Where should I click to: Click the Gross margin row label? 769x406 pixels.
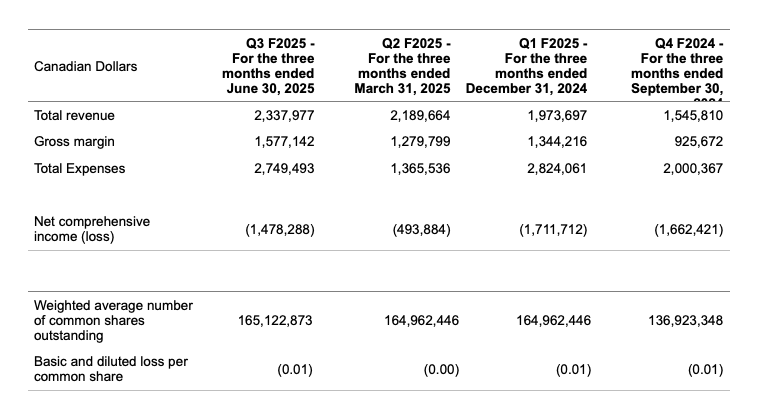tap(73, 142)
